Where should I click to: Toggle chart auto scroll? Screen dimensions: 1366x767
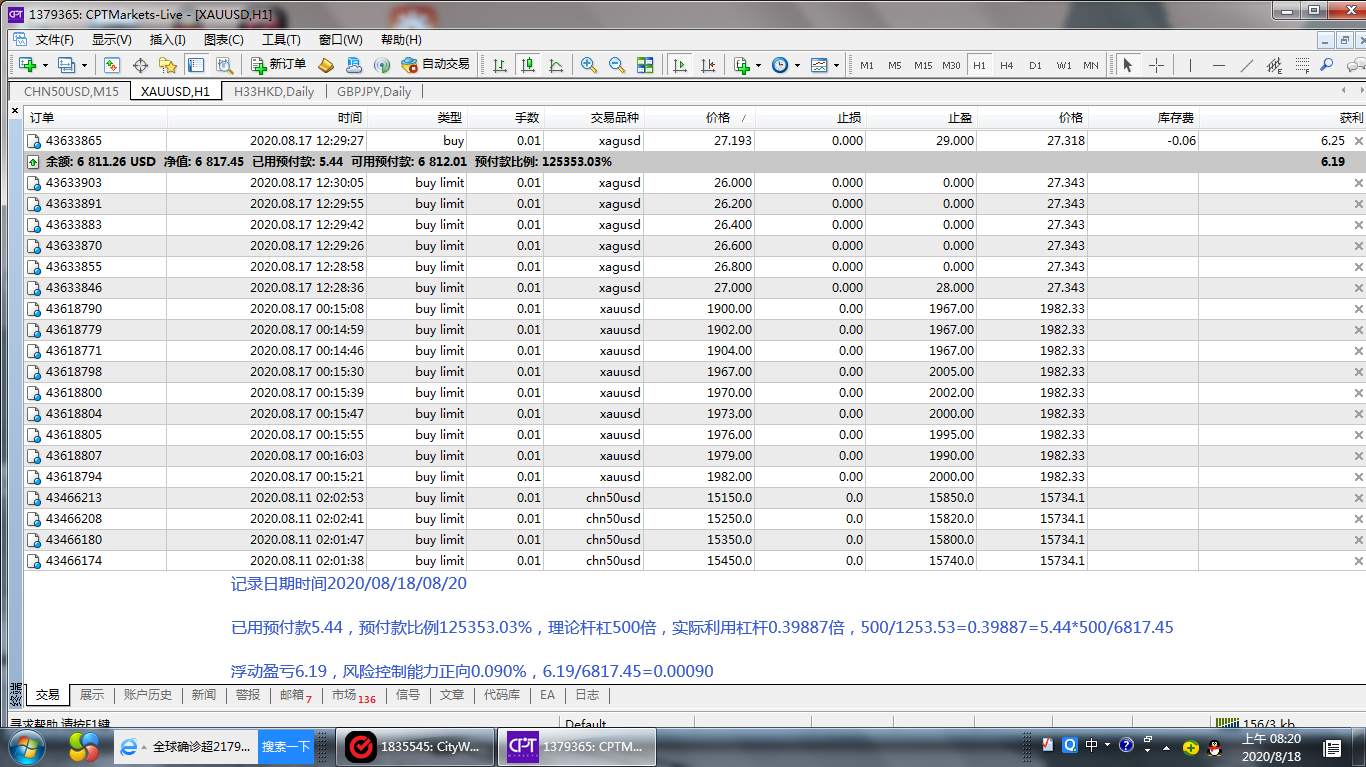point(680,65)
